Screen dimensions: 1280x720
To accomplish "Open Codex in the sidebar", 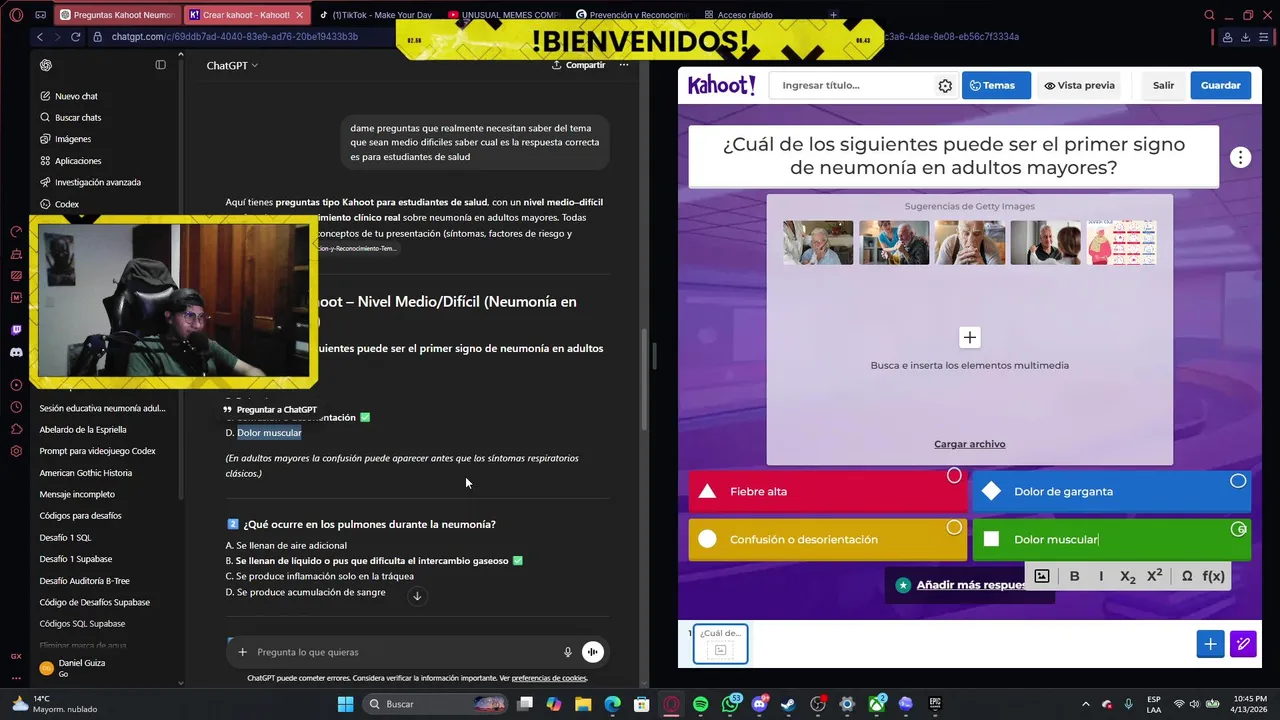I will (x=67, y=204).
